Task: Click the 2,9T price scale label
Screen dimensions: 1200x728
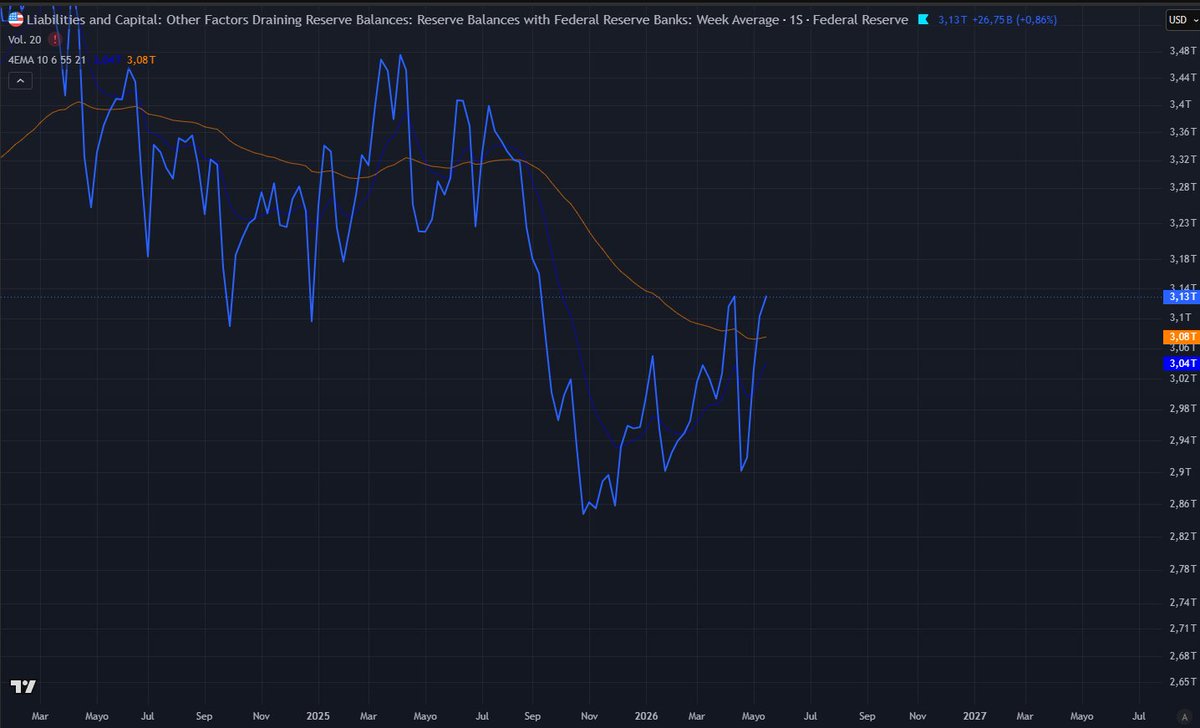Action: (1180, 472)
